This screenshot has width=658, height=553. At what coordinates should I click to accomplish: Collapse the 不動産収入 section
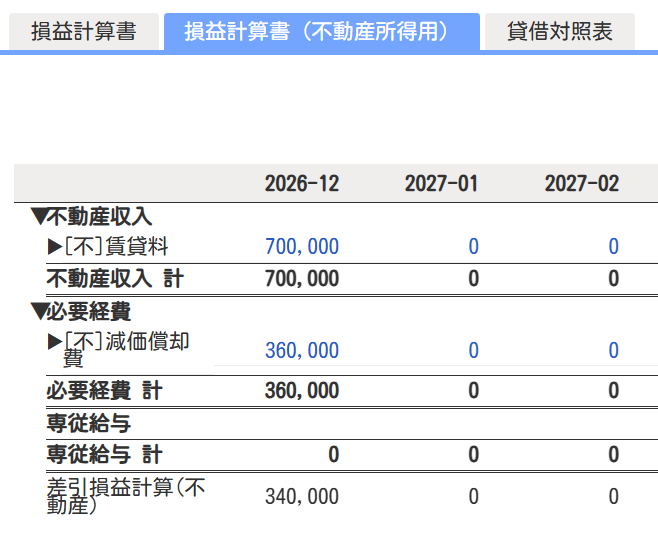(x=40, y=216)
